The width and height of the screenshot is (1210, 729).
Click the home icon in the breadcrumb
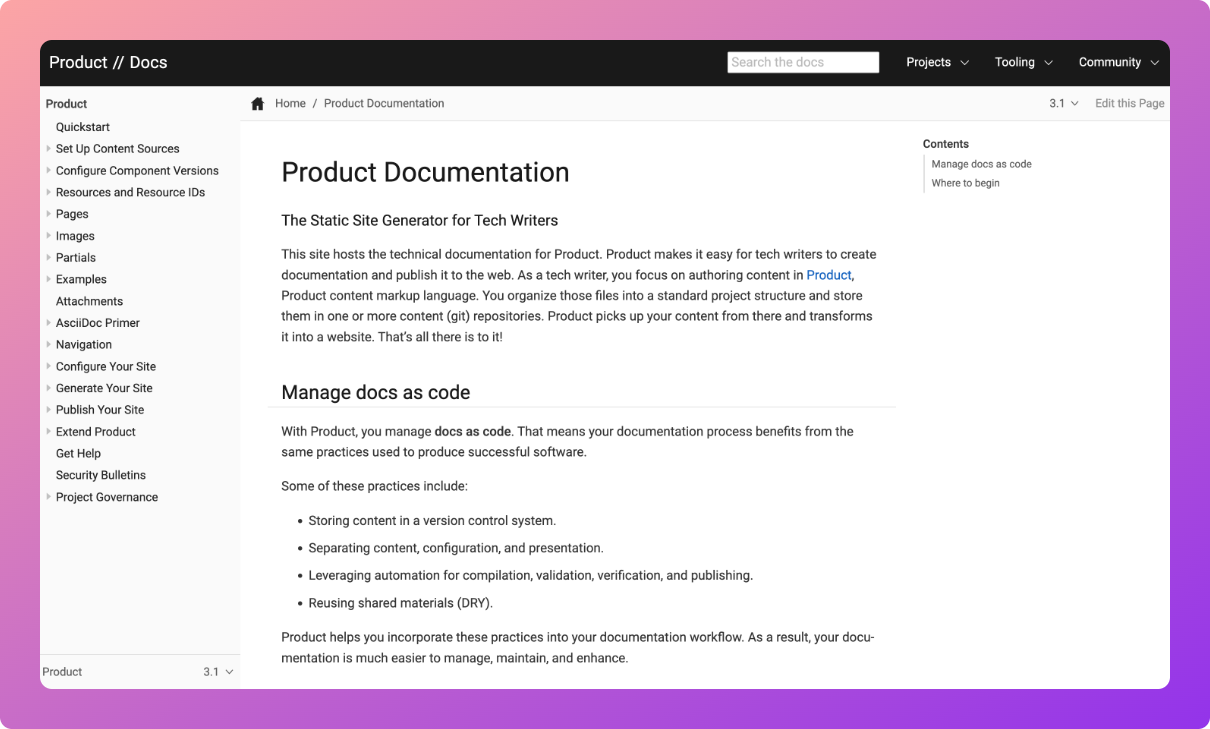click(257, 103)
